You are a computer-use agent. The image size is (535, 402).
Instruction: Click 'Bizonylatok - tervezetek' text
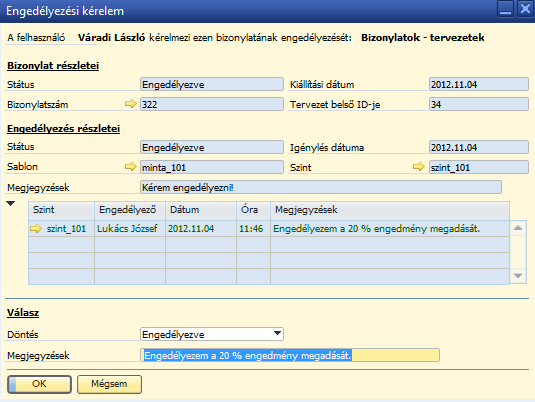pyautogui.click(x=422, y=37)
